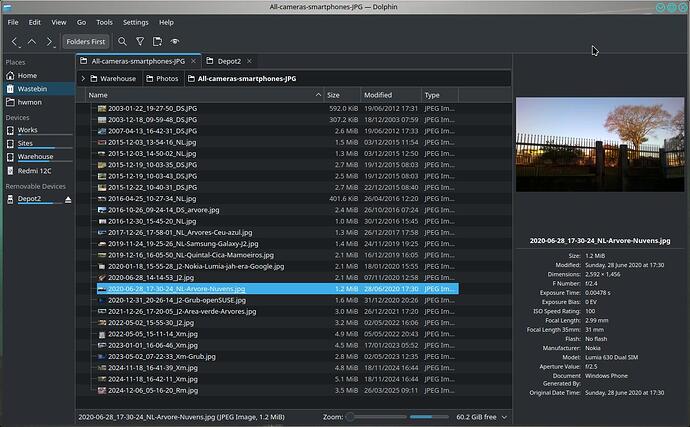Open the search magnifier in the toolbar
The image size is (690, 427).
point(122,42)
